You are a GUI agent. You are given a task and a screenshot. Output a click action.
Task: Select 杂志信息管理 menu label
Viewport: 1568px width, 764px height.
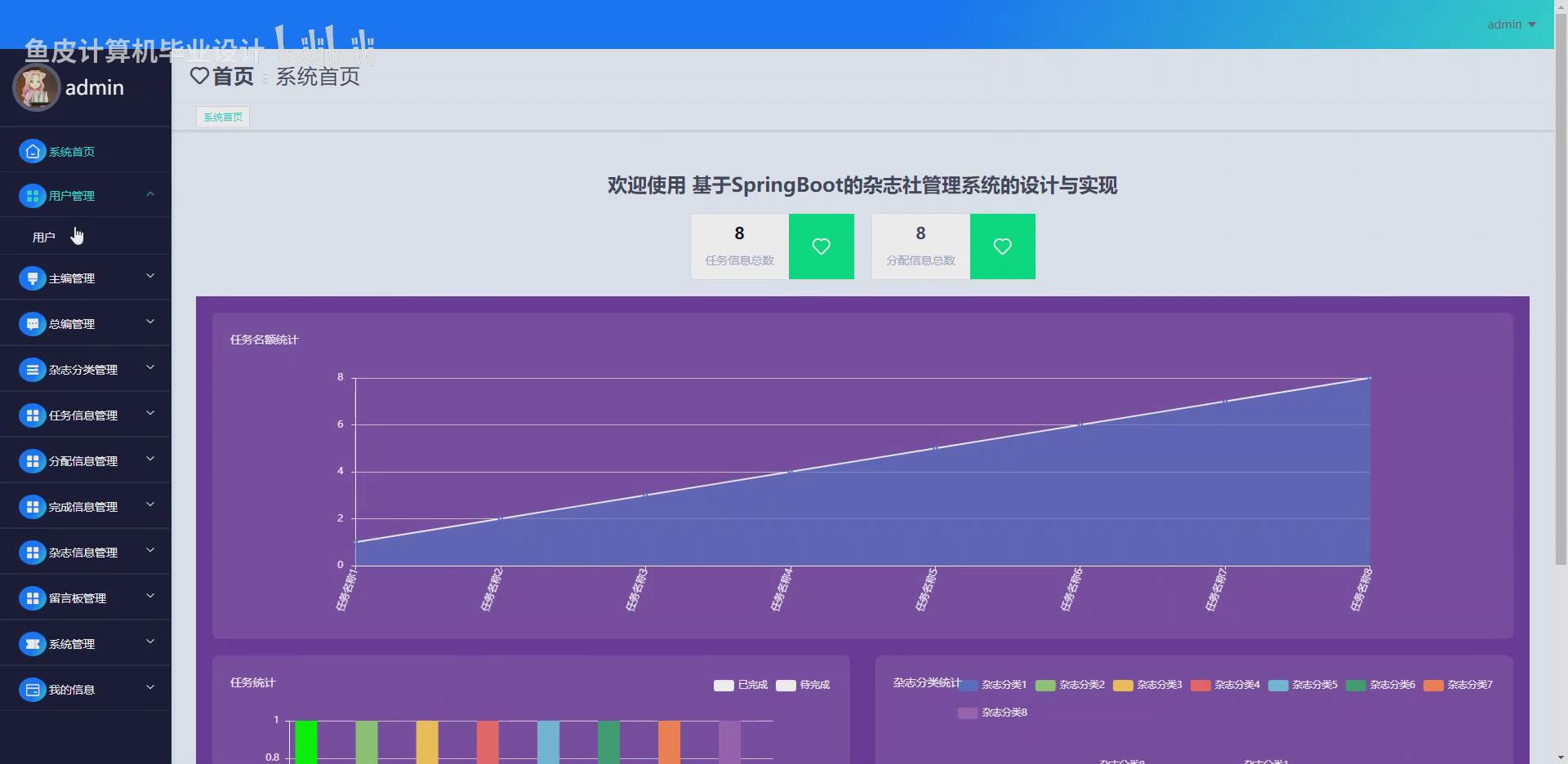tap(83, 553)
